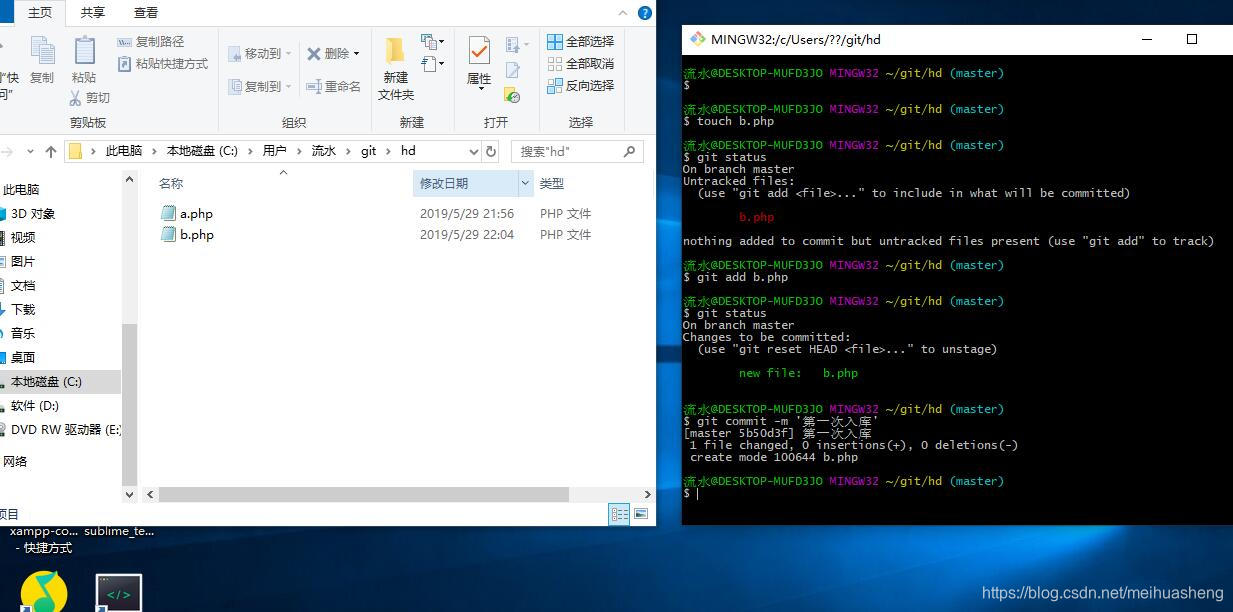Screen dimensions: 1233x612
Task: Click the 属性 checkmark icon
Action: 479,51
